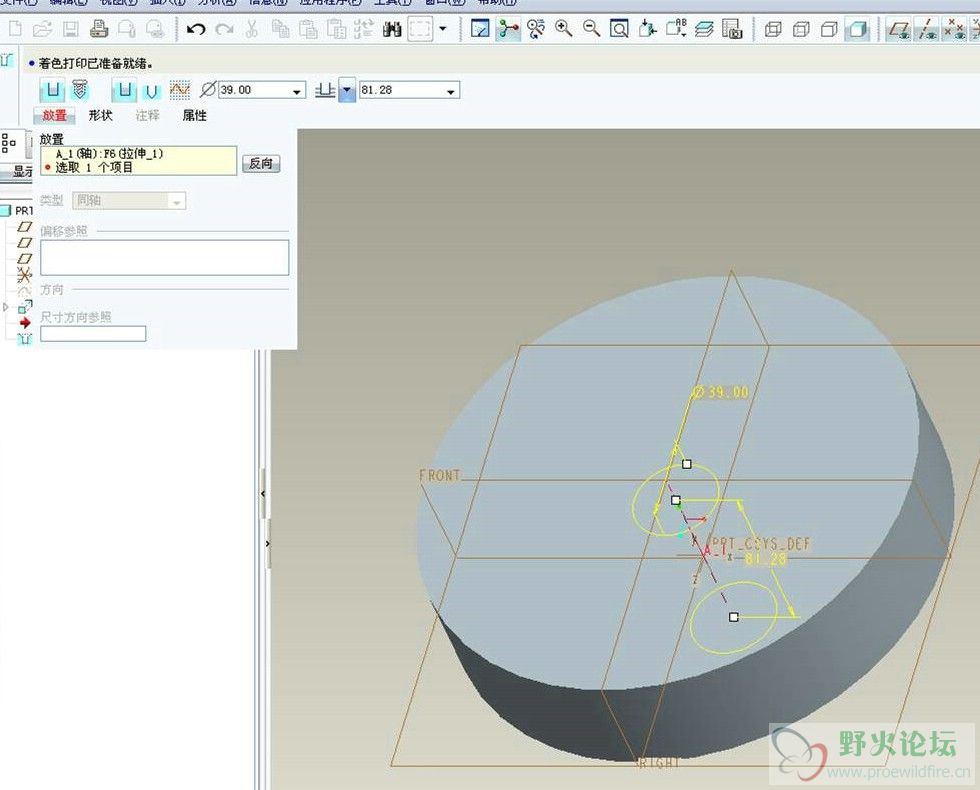Open the 类型 type combo box

pyautogui.click(x=129, y=201)
